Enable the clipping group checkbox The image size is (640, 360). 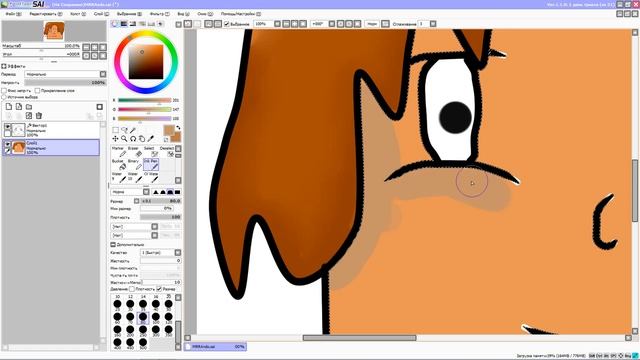tap(38, 91)
